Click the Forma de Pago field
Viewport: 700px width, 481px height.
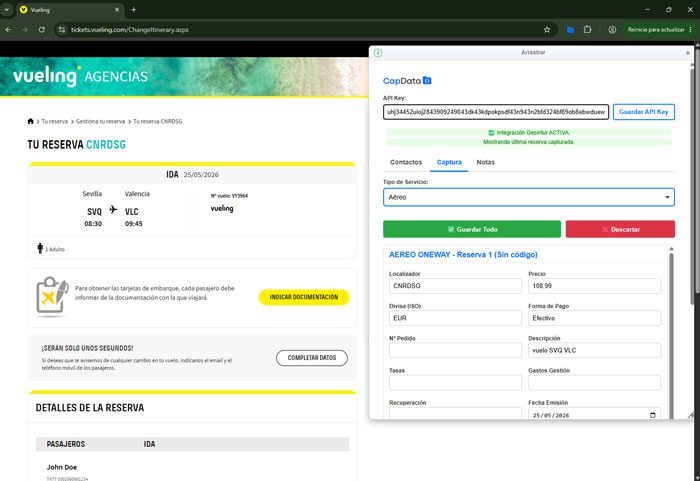pos(594,318)
